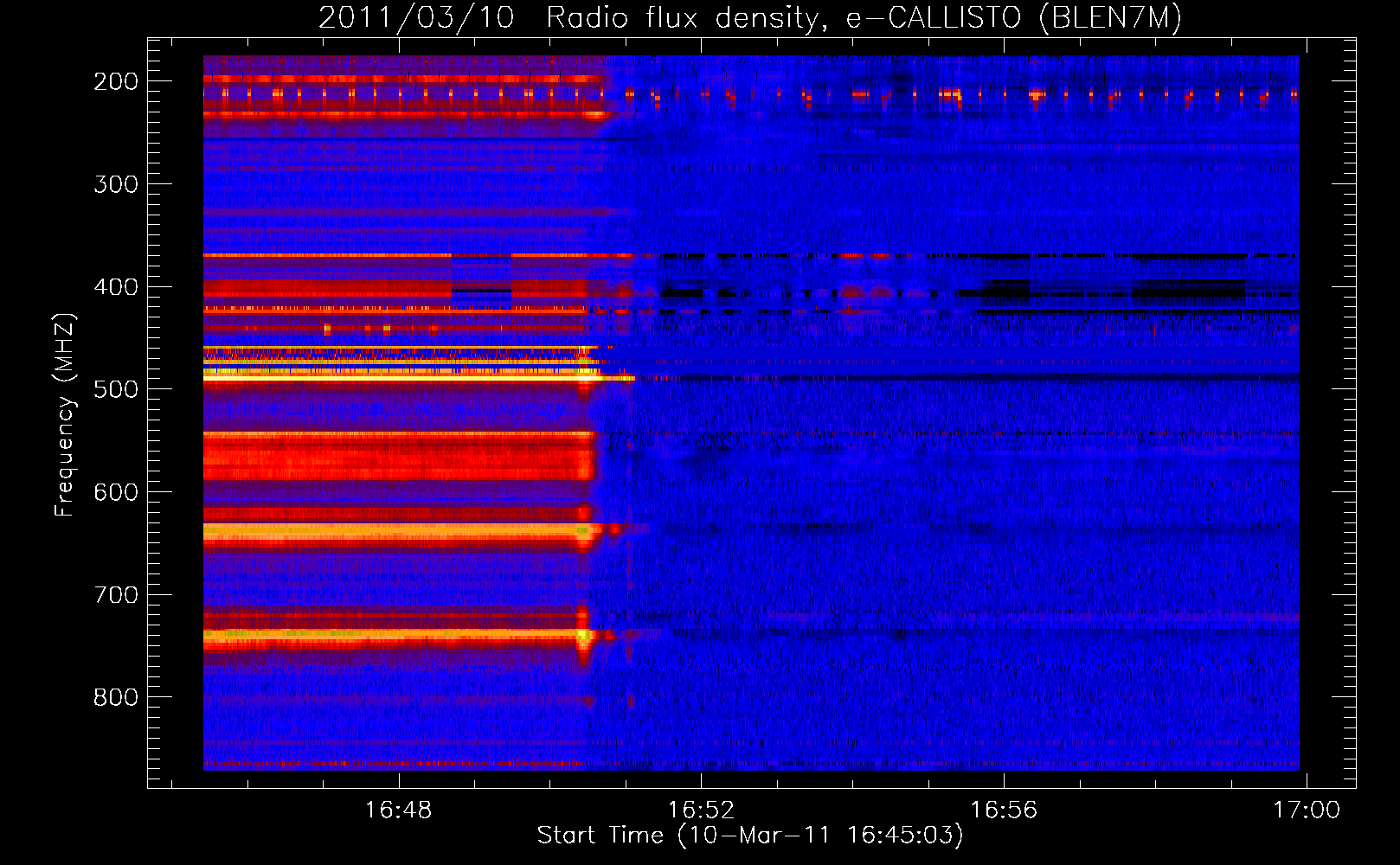Click the 16:52 time tick label
1400x865 pixels.
point(701,810)
